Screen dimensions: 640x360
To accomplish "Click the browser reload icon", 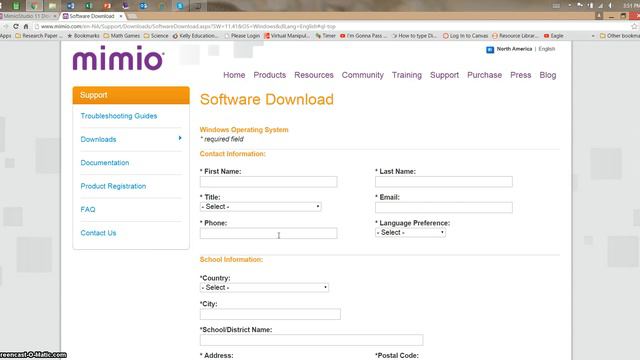I will pyautogui.click(x=16, y=26).
